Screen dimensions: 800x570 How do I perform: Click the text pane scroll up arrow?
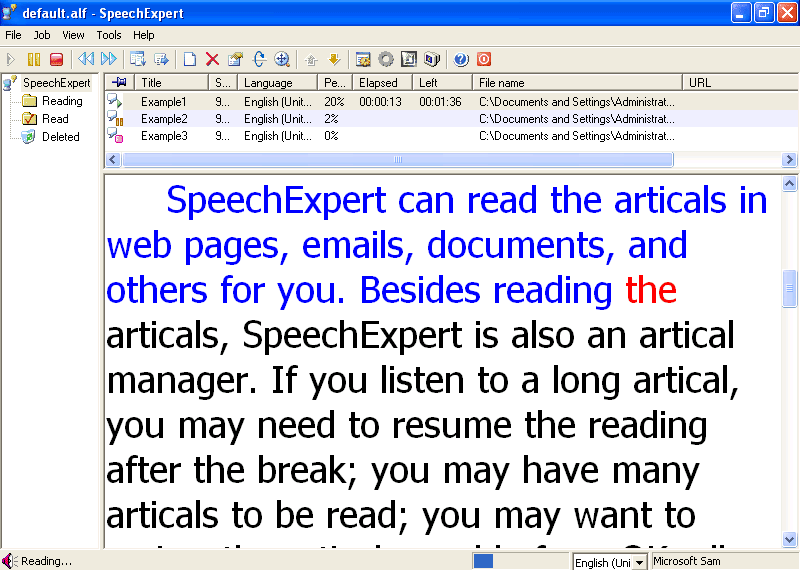(789, 184)
